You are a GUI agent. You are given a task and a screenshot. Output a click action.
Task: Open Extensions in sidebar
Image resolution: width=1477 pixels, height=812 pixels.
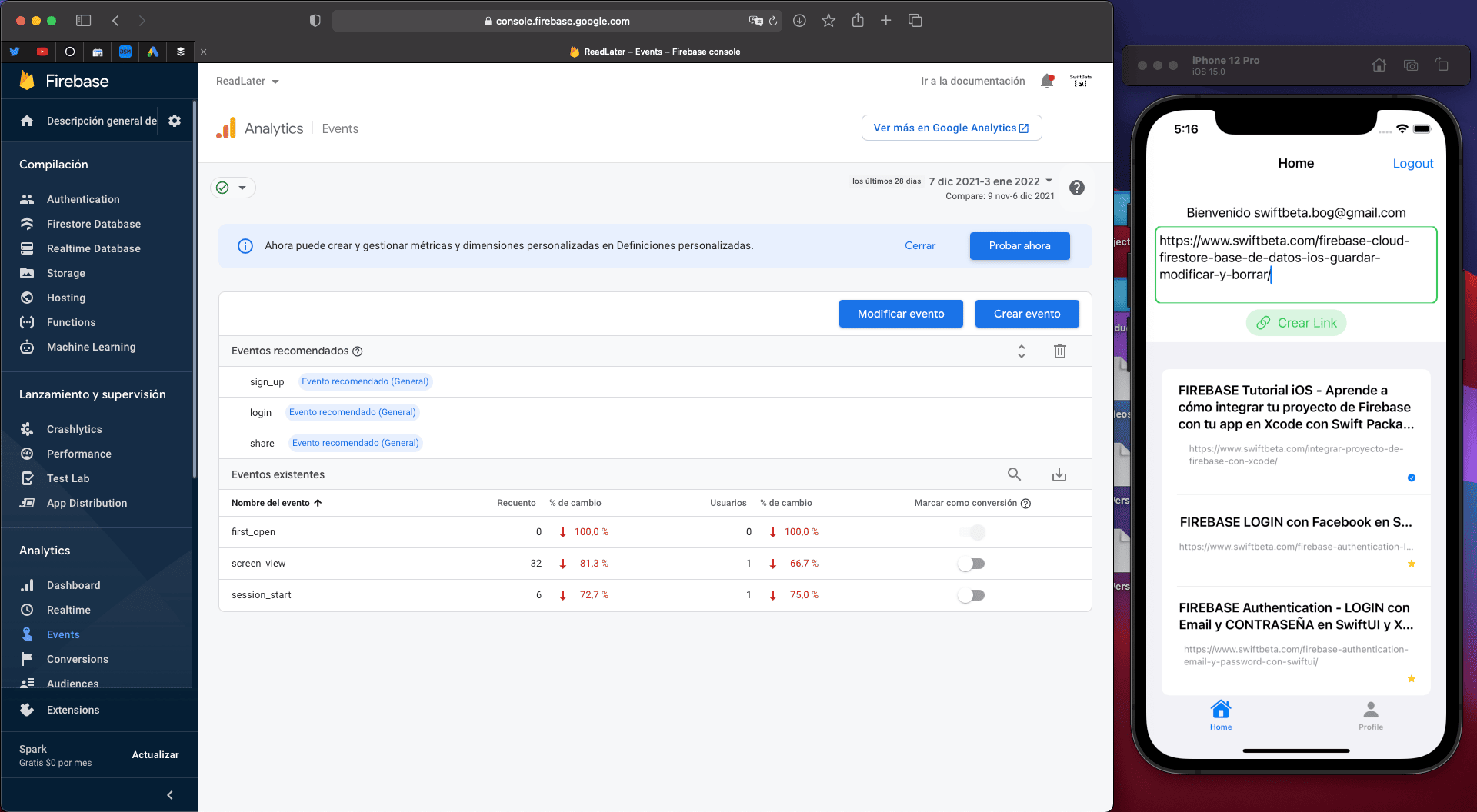point(73,710)
